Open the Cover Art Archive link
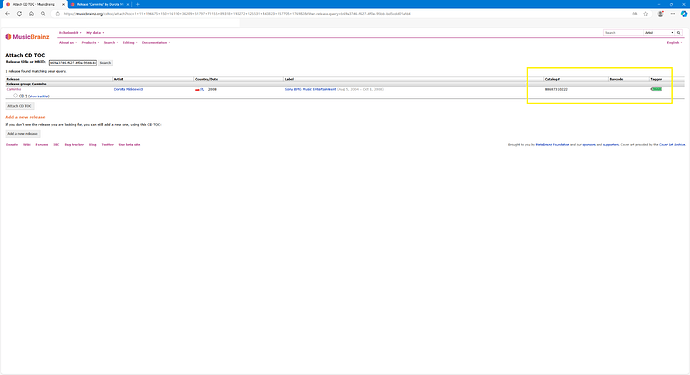Image resolution: width=690 pixels, height=375 pixels. tap(672, 145)
